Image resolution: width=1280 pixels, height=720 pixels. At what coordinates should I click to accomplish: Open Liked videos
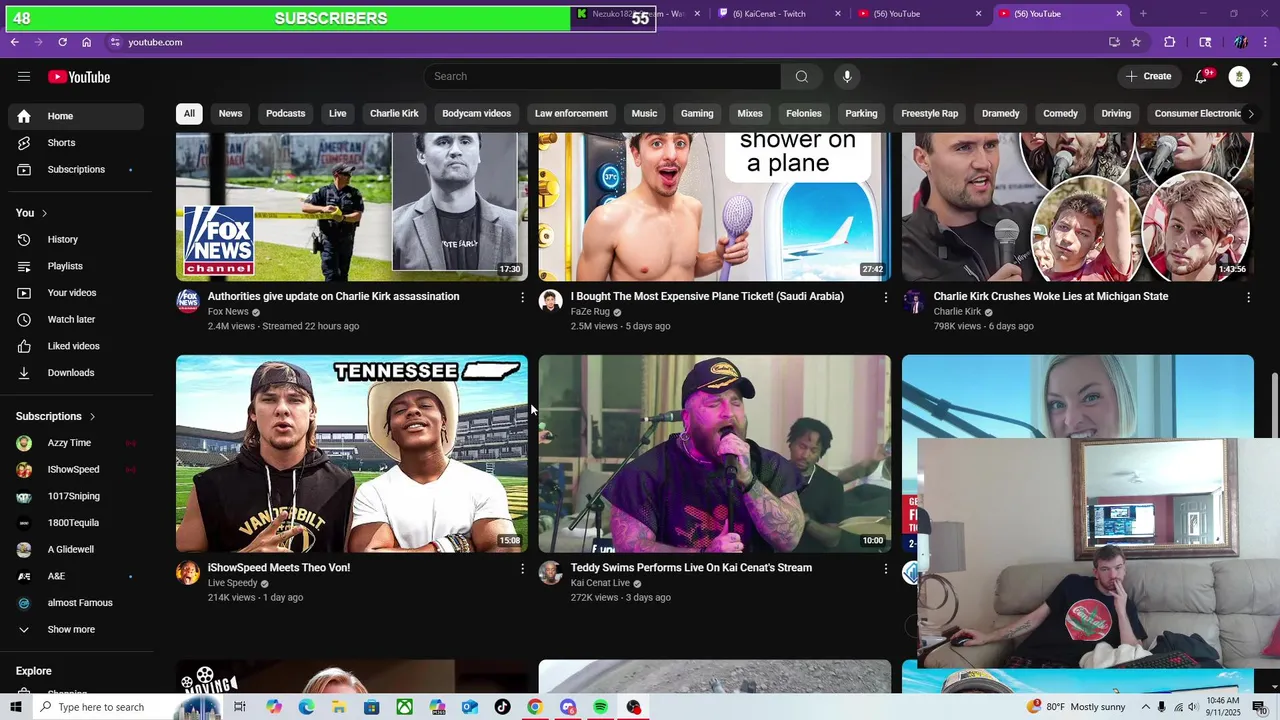pyautogui.click(x=76, y=346)
